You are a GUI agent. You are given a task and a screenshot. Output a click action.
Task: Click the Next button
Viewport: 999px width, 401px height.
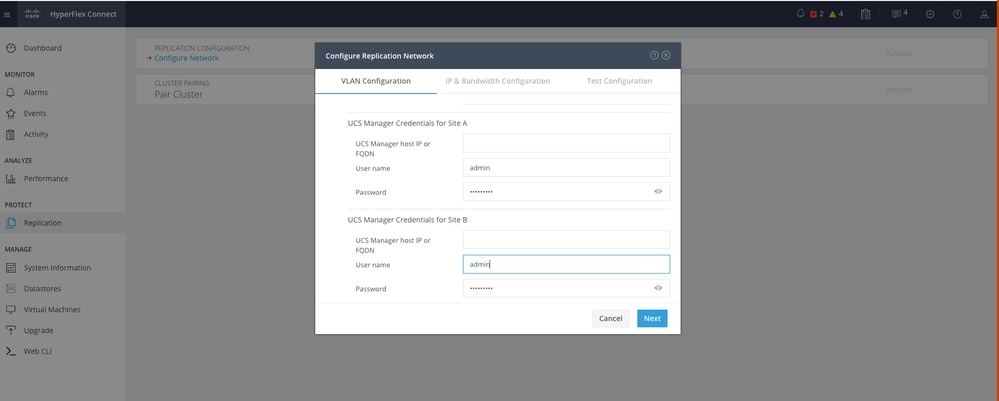coord(652,318)
